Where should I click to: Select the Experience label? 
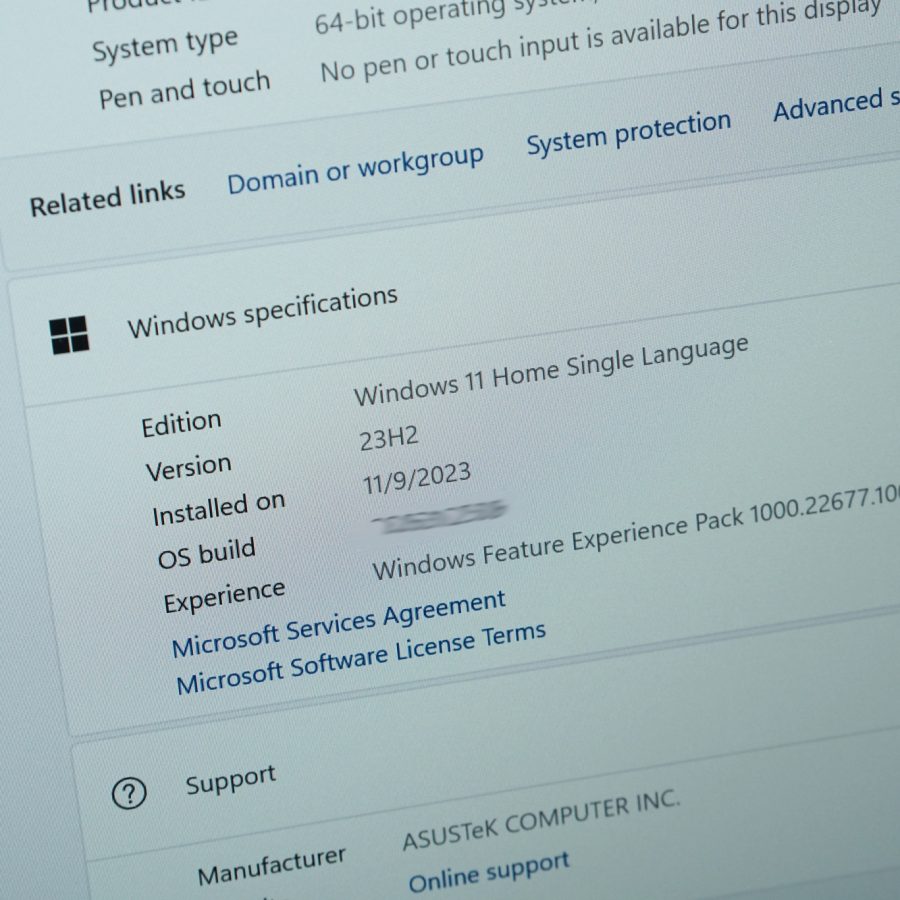pyautogui.click(x=224, y=596)
